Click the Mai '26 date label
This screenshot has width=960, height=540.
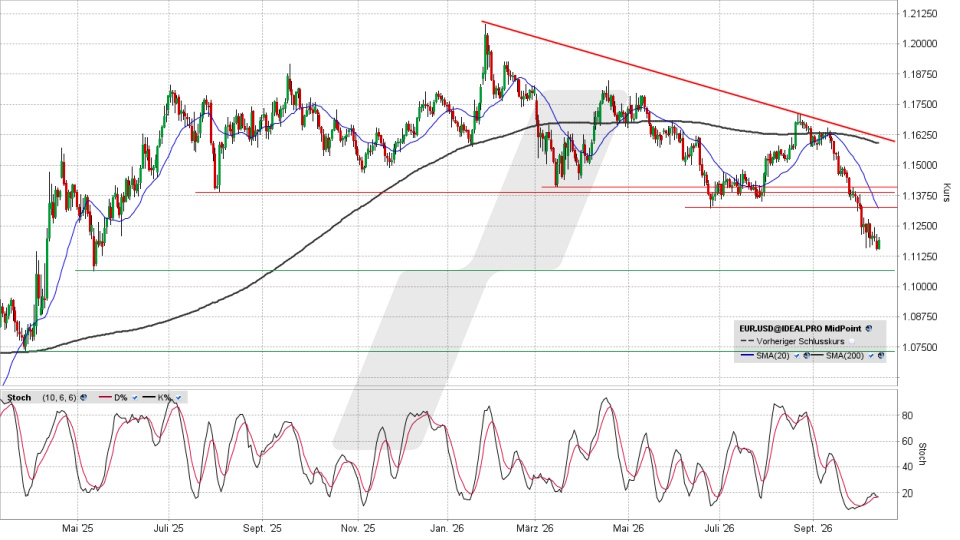point(629,528)
